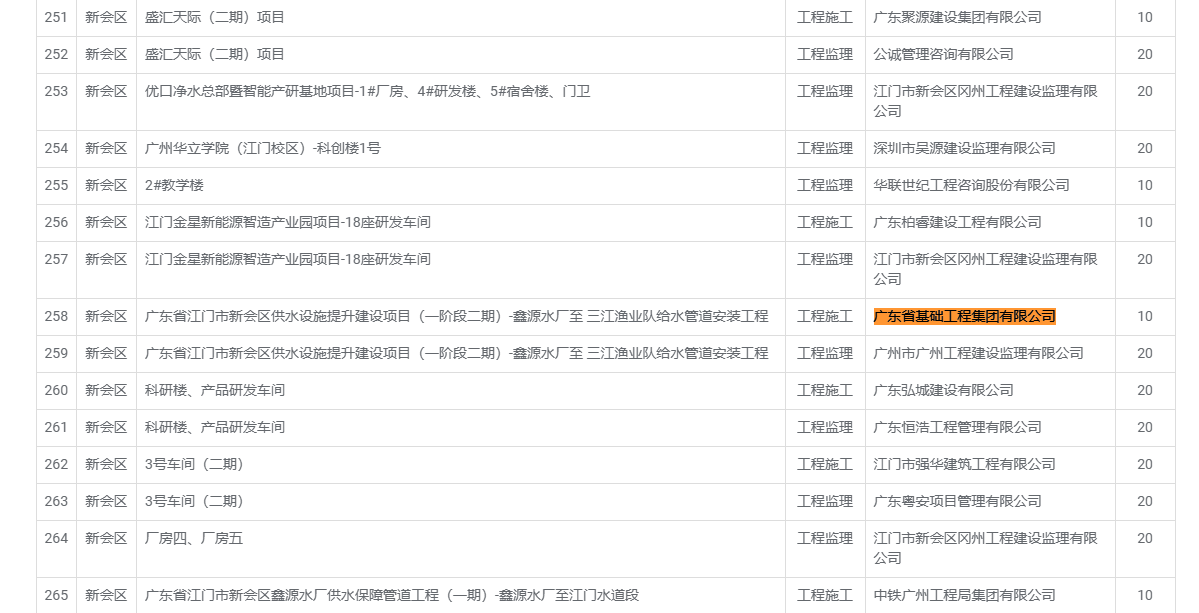Click 江门市新会区冈州工程建设监理有限公司 in row 264
Viewport: 1199px width, 613px height.
[985, 548]
